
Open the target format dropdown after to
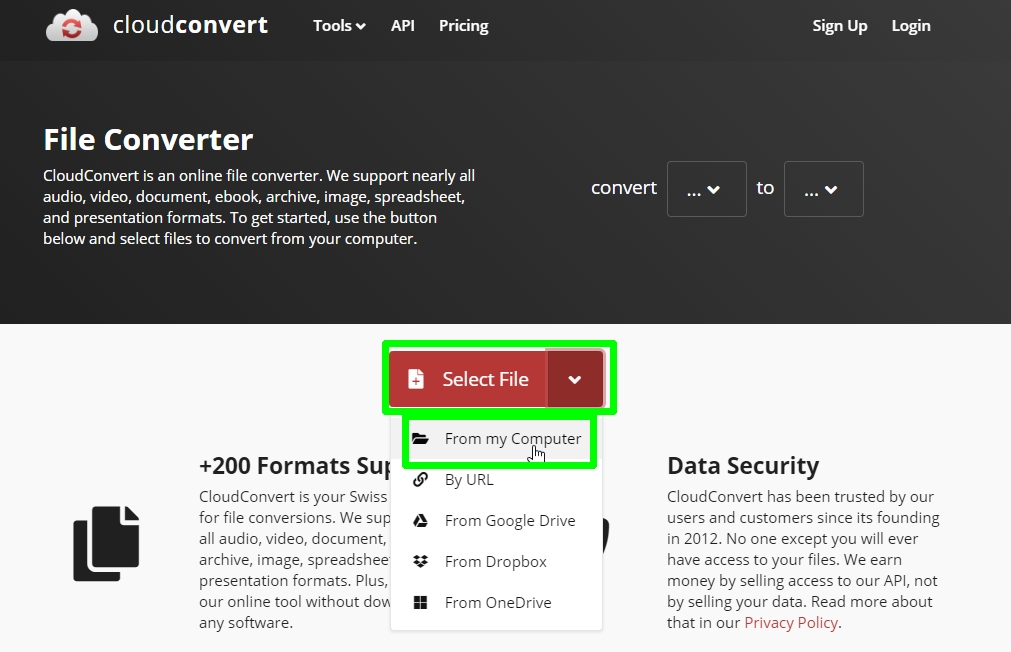[x=823, y=189]
